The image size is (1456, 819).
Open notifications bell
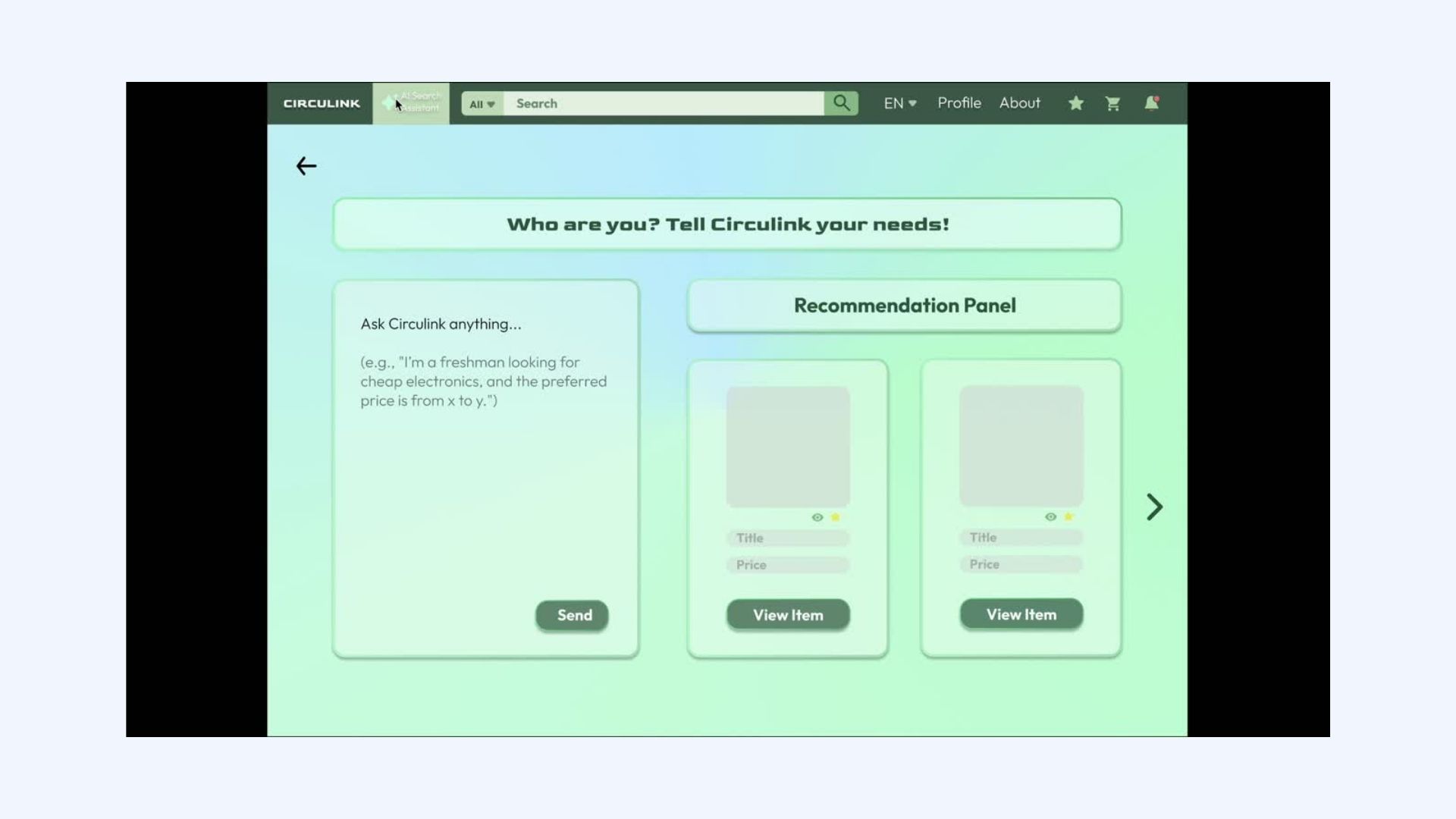[x=1151, y=103]
